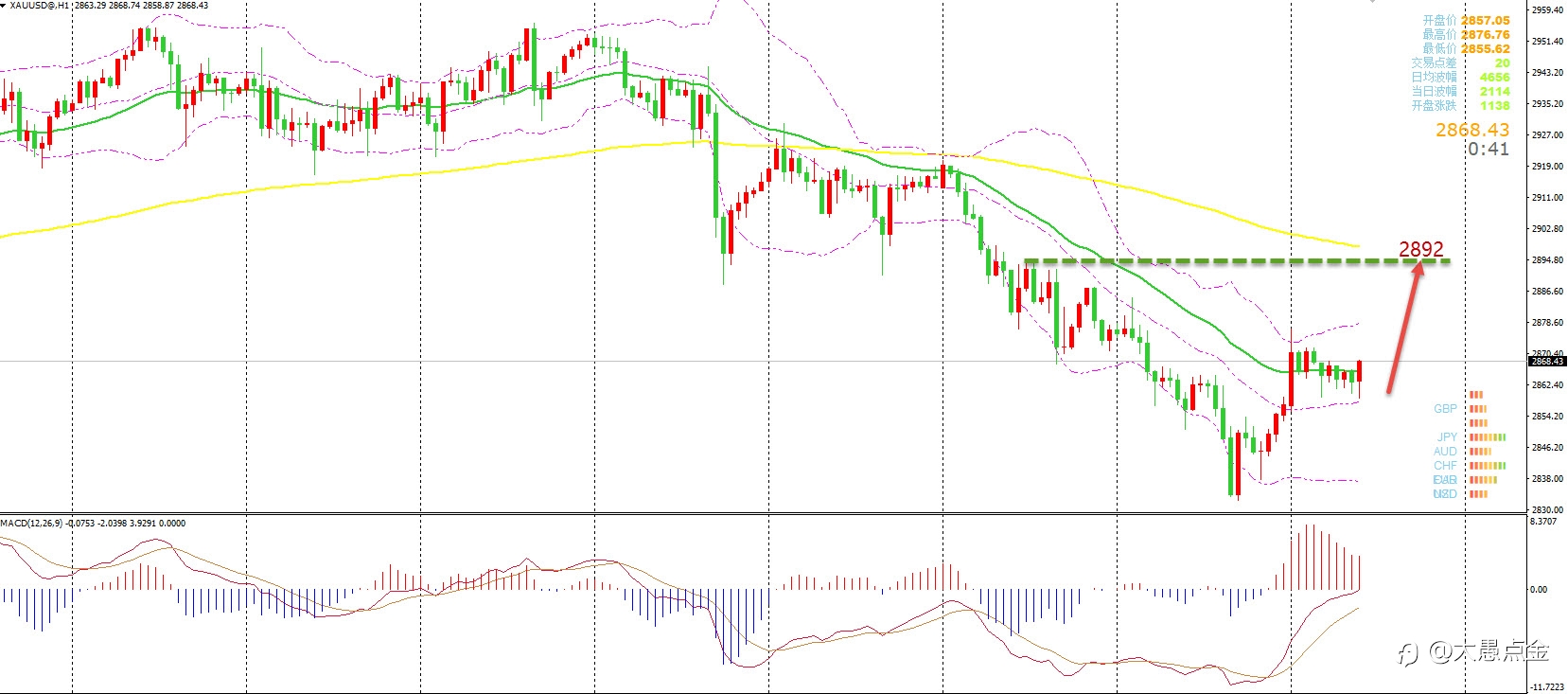The image size is (1568, 694).
Task: Click the CHF strength meter bars
Action: (x=1487, y=466)
